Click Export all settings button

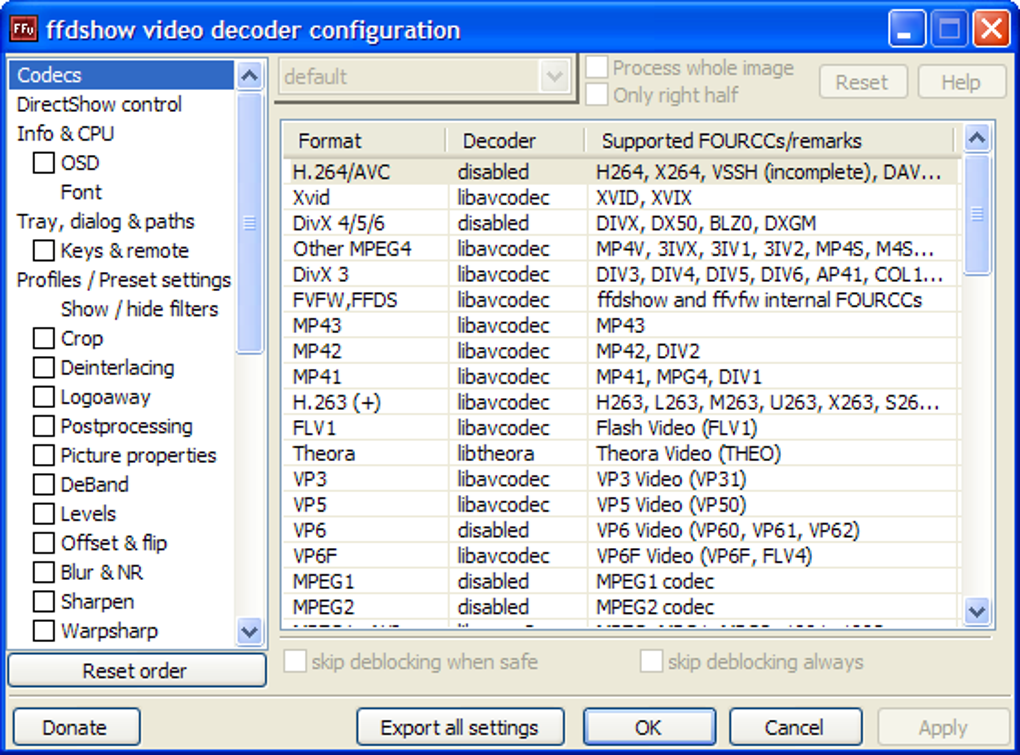460,727
